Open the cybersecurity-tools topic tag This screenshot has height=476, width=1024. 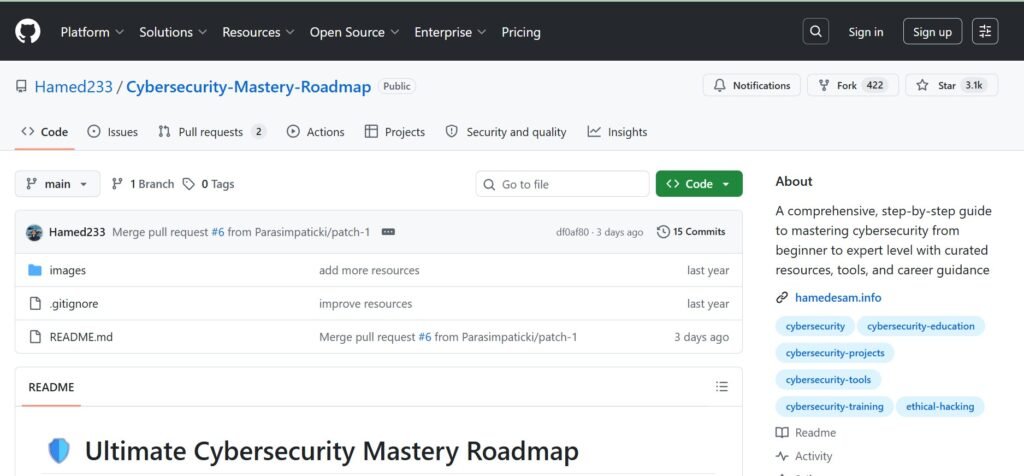[x=828, y=380]
